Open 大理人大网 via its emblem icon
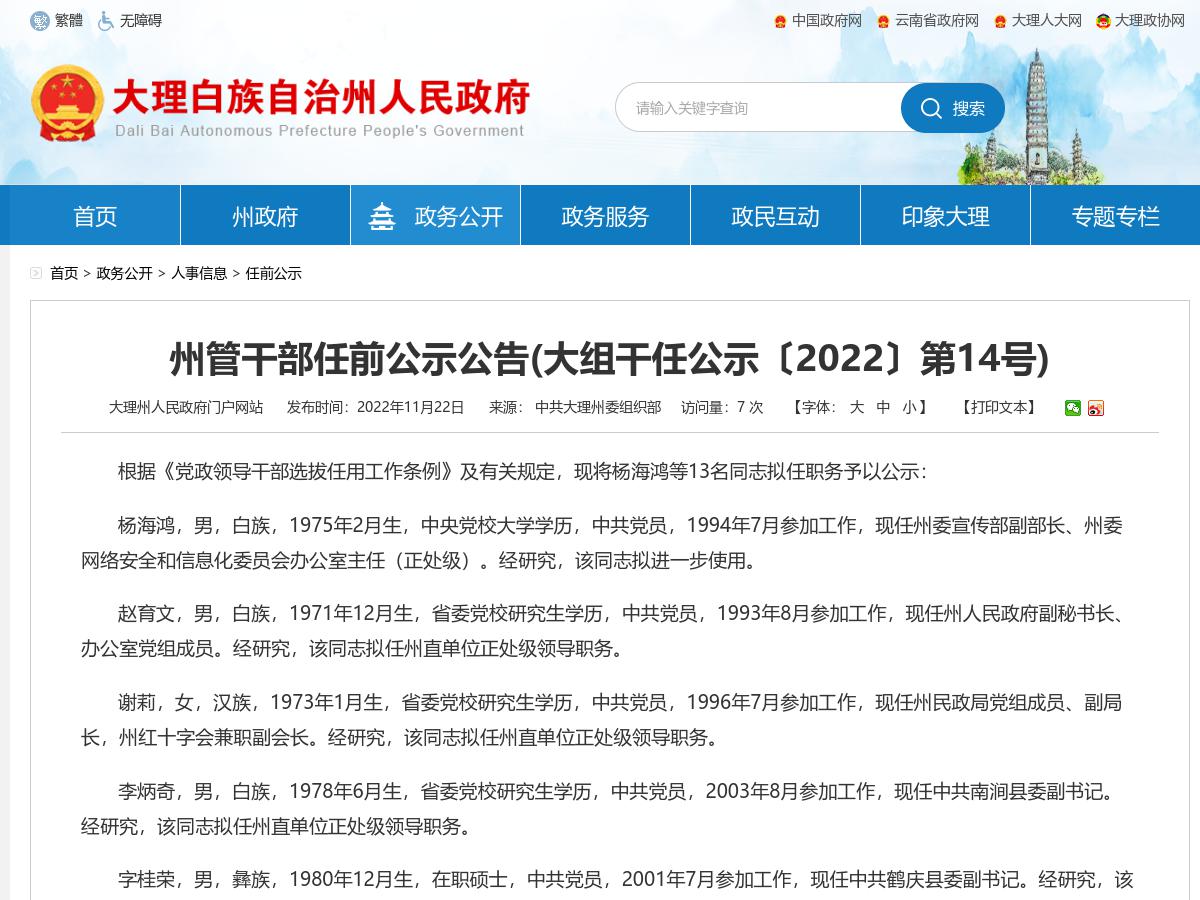1200x900 pixels. (1001, 20)
